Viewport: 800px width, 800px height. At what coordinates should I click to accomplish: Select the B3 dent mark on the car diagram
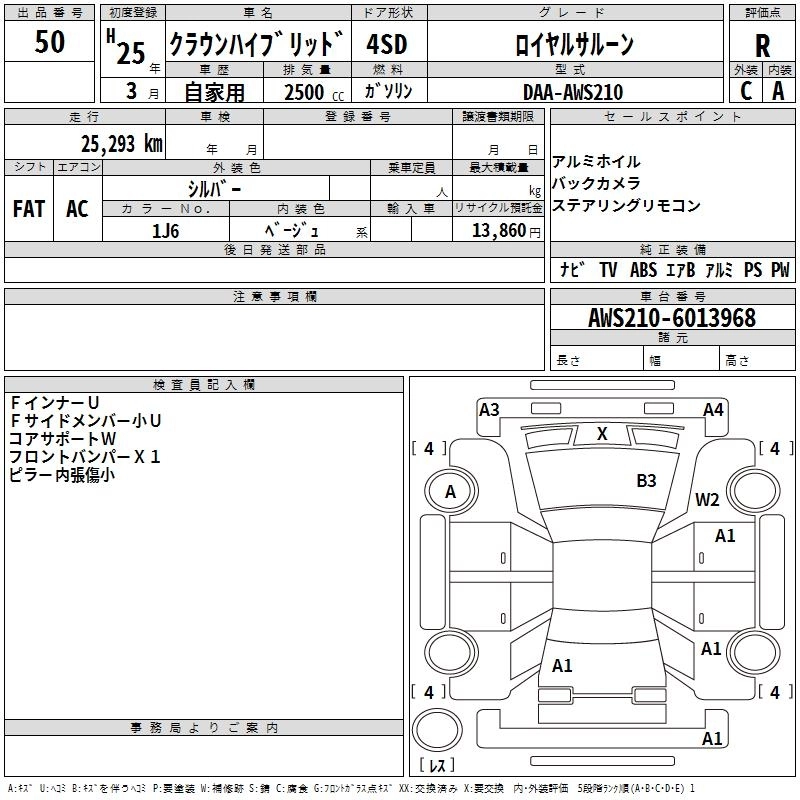pyautogui.click(x=647, y=481)
